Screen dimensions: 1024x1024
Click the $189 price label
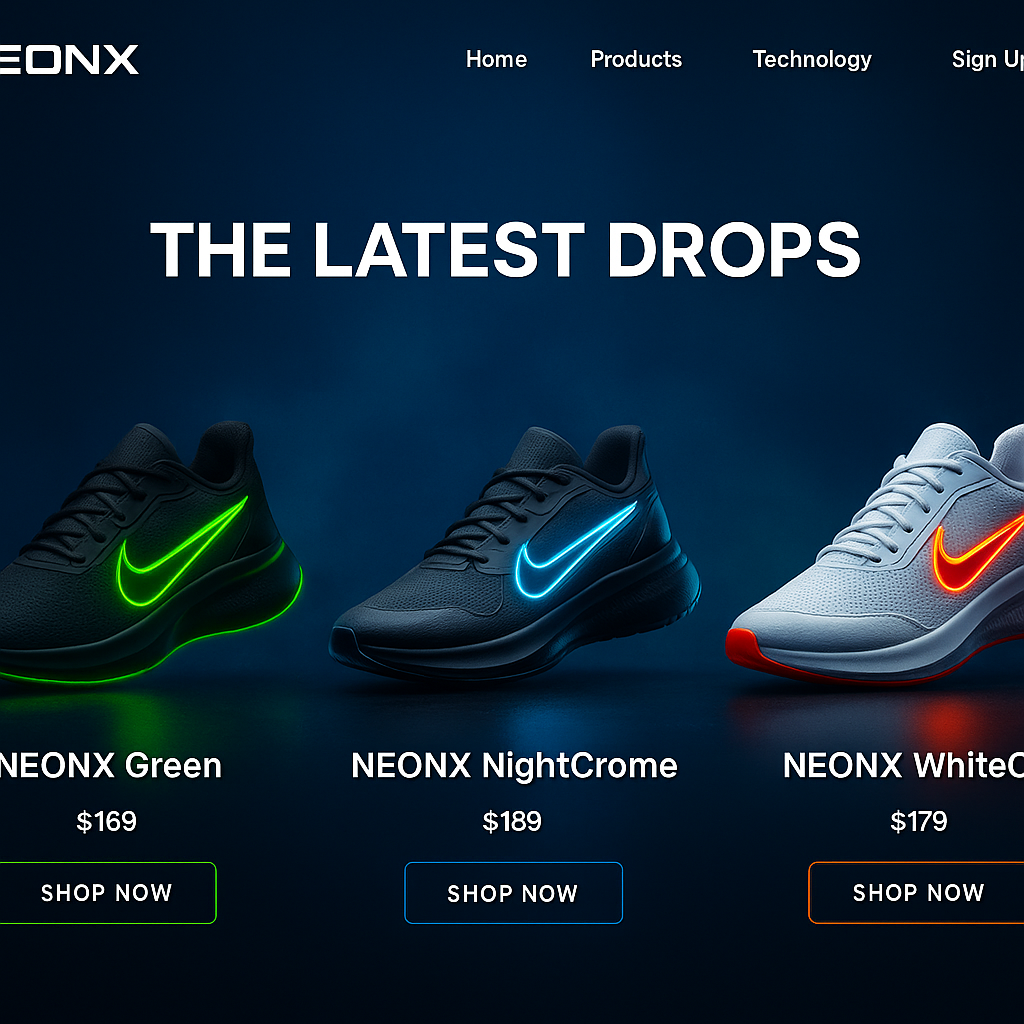click(512, 822)
